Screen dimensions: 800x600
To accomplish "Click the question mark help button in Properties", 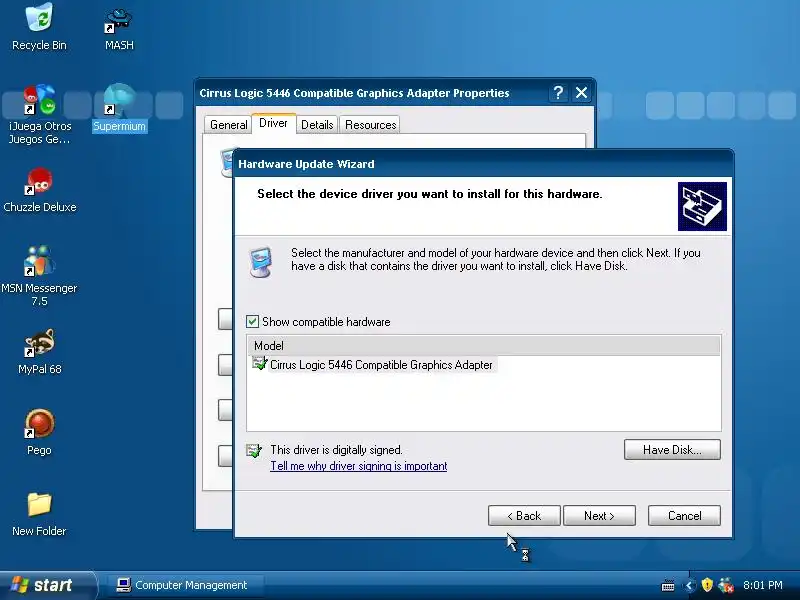I will (558, 93).
